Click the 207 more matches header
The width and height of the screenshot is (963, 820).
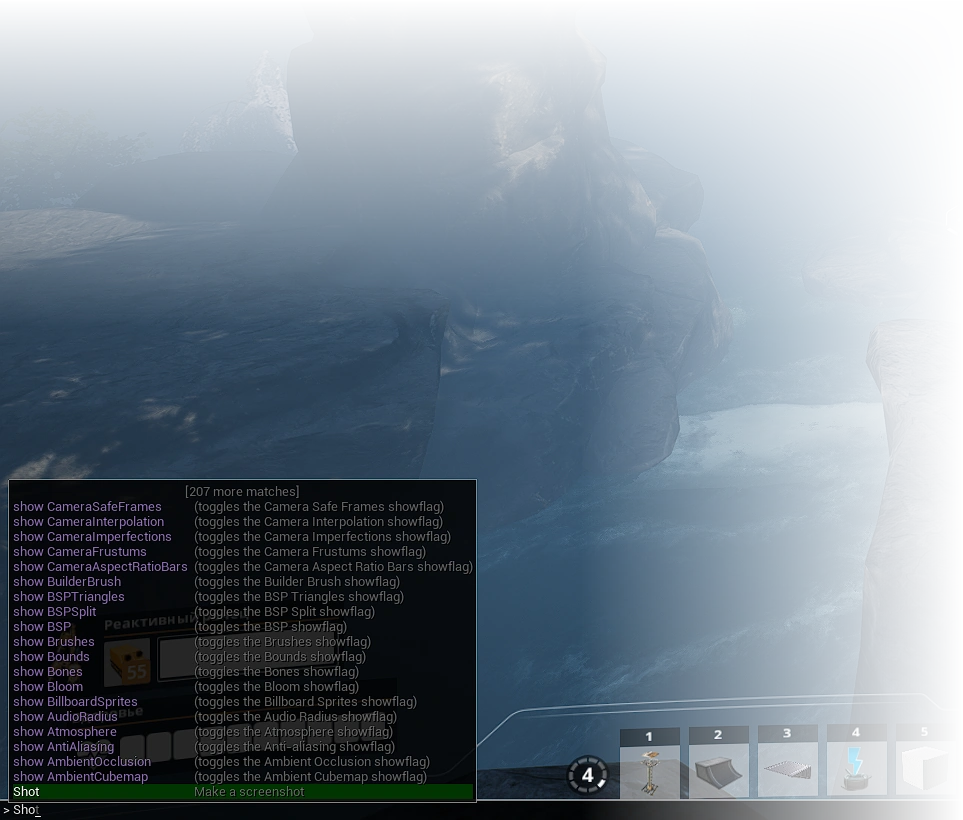click(x=241, y=491)
